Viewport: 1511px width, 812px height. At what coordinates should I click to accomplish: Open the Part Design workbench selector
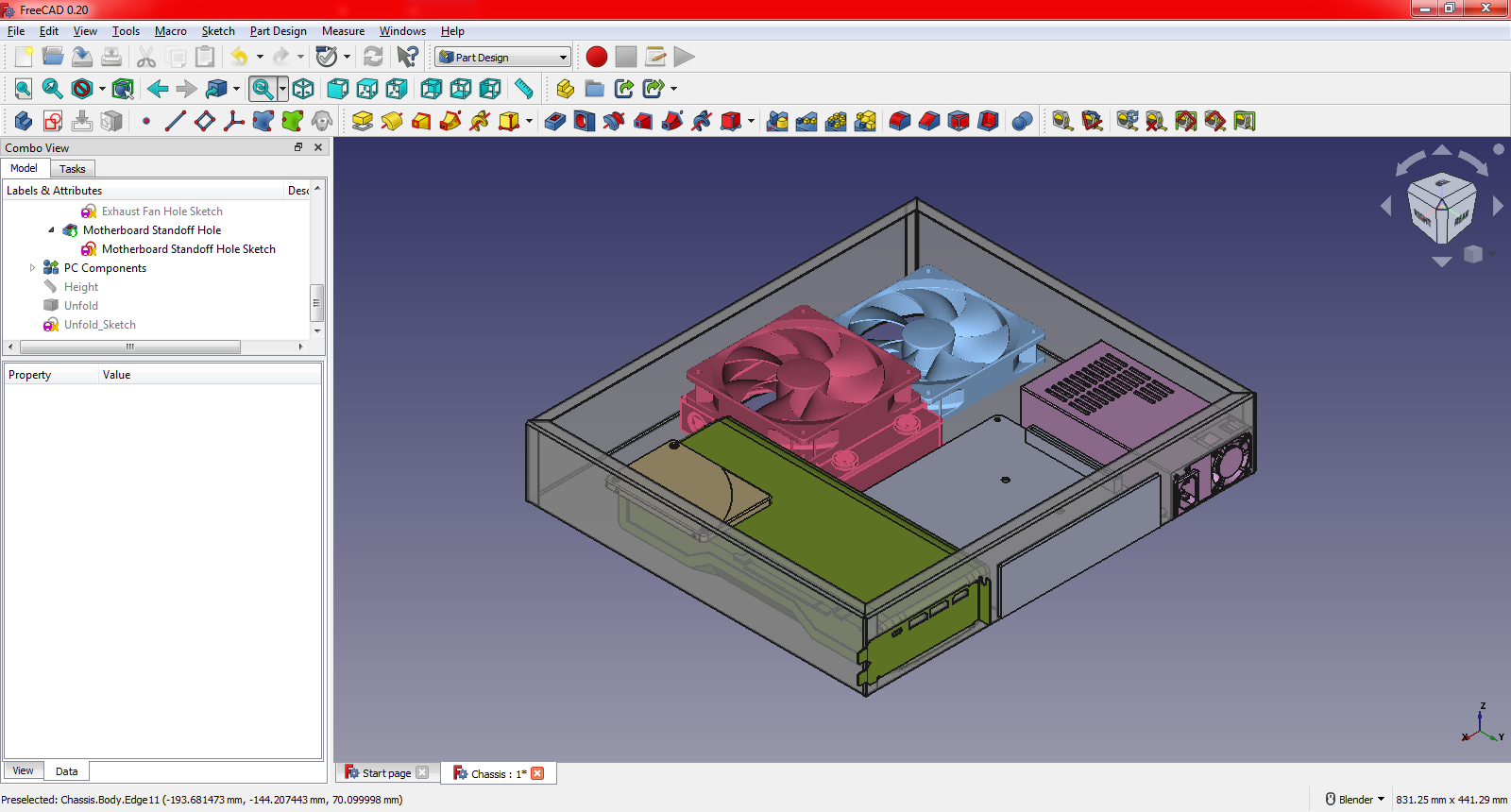click(x=503, y=57)
